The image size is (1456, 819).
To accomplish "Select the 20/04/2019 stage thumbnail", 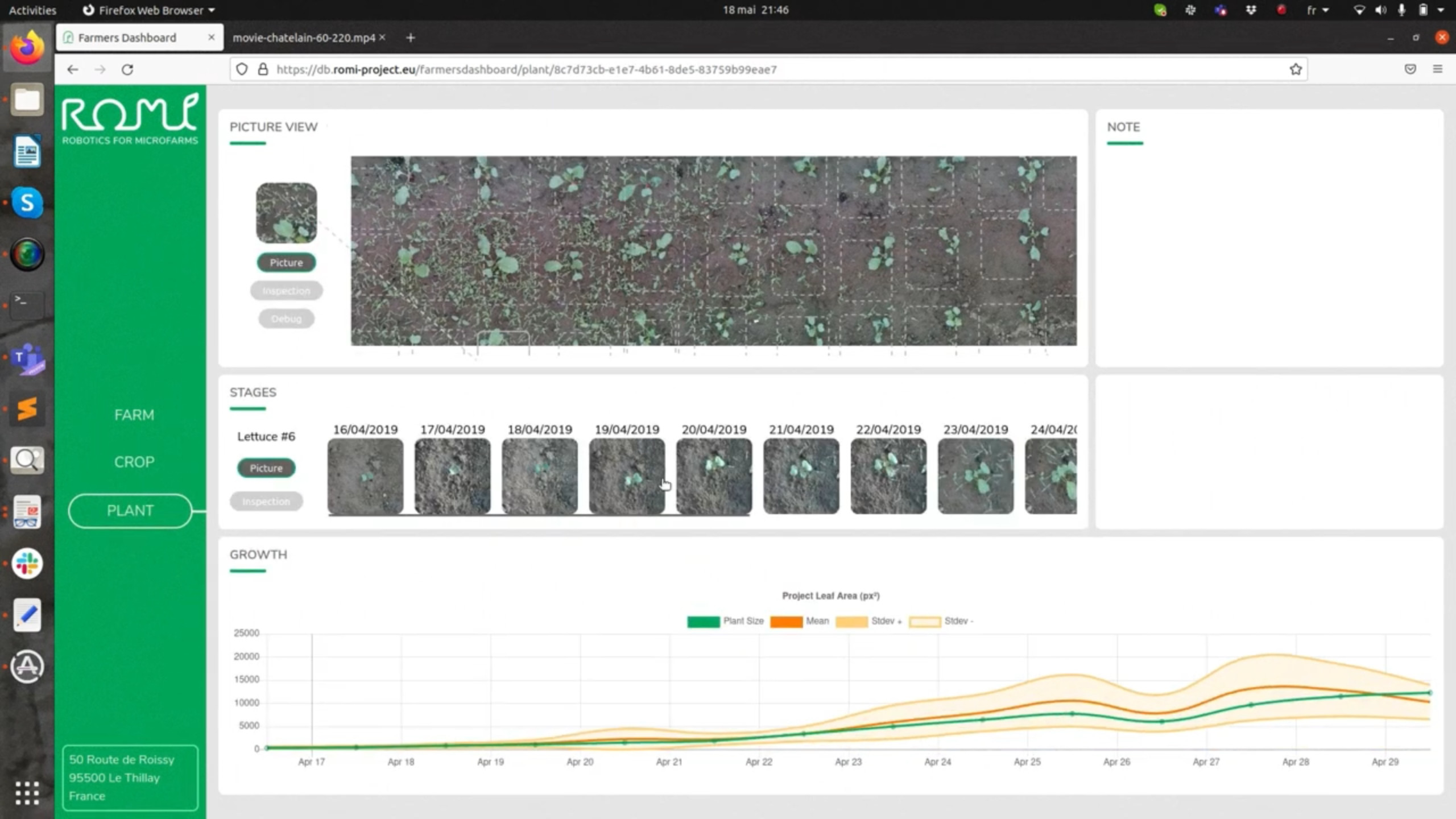I will [714, 476].
